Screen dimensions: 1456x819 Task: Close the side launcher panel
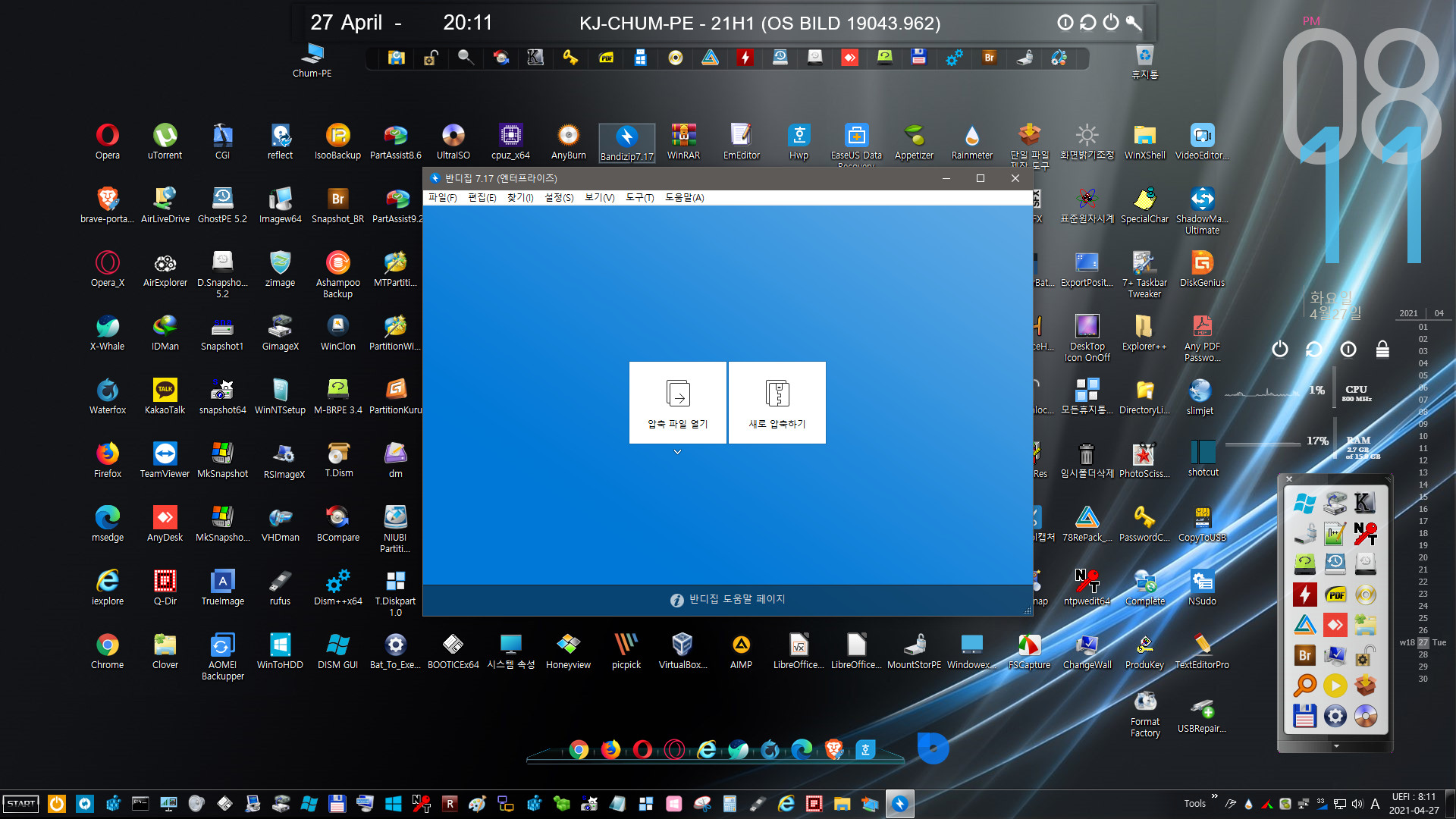pos(1289,479)
